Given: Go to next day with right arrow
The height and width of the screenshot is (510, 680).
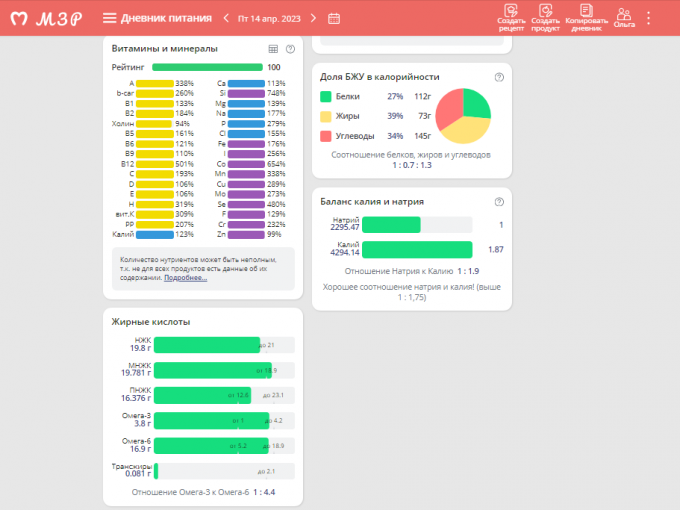Looking at the screenshot, I should pyautogui.click(x=314, y=18).
